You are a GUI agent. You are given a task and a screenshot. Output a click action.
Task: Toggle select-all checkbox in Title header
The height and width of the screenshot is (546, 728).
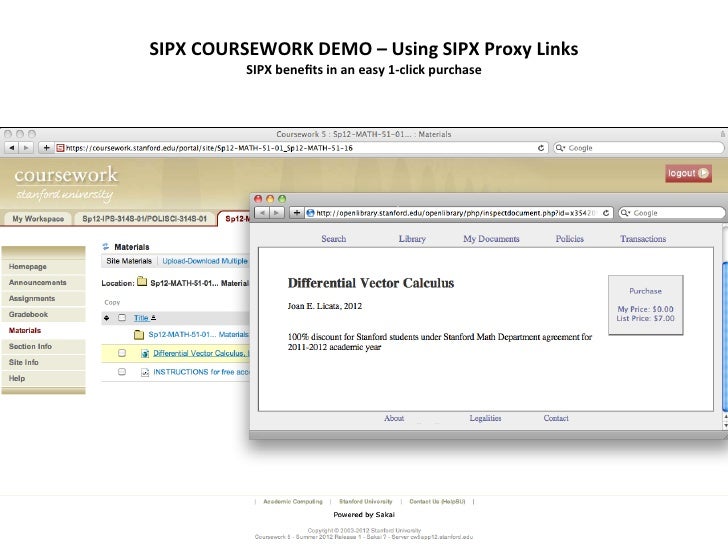click(122, 318)
